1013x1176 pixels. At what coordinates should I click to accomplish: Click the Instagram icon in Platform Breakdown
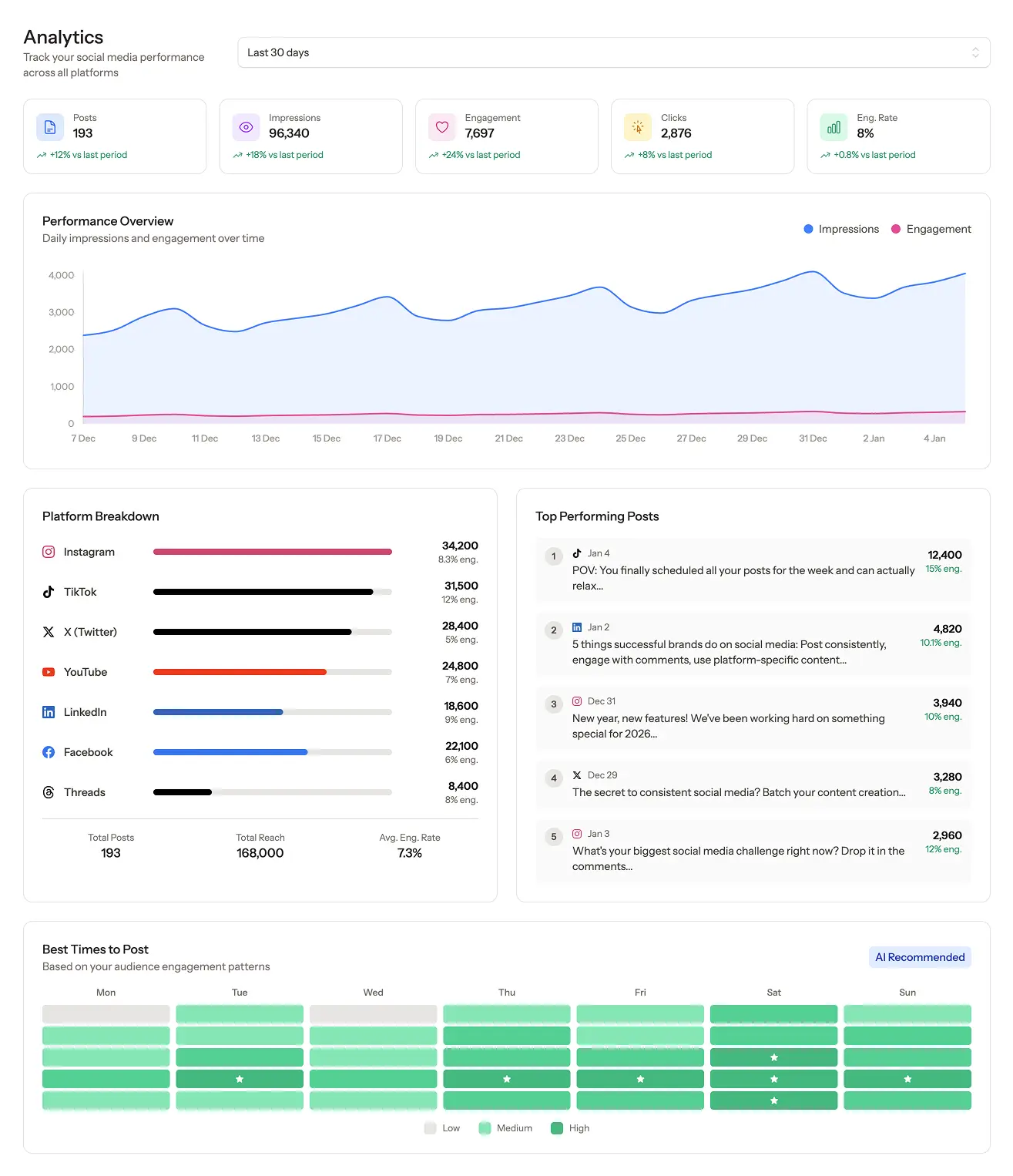[48, 552]
